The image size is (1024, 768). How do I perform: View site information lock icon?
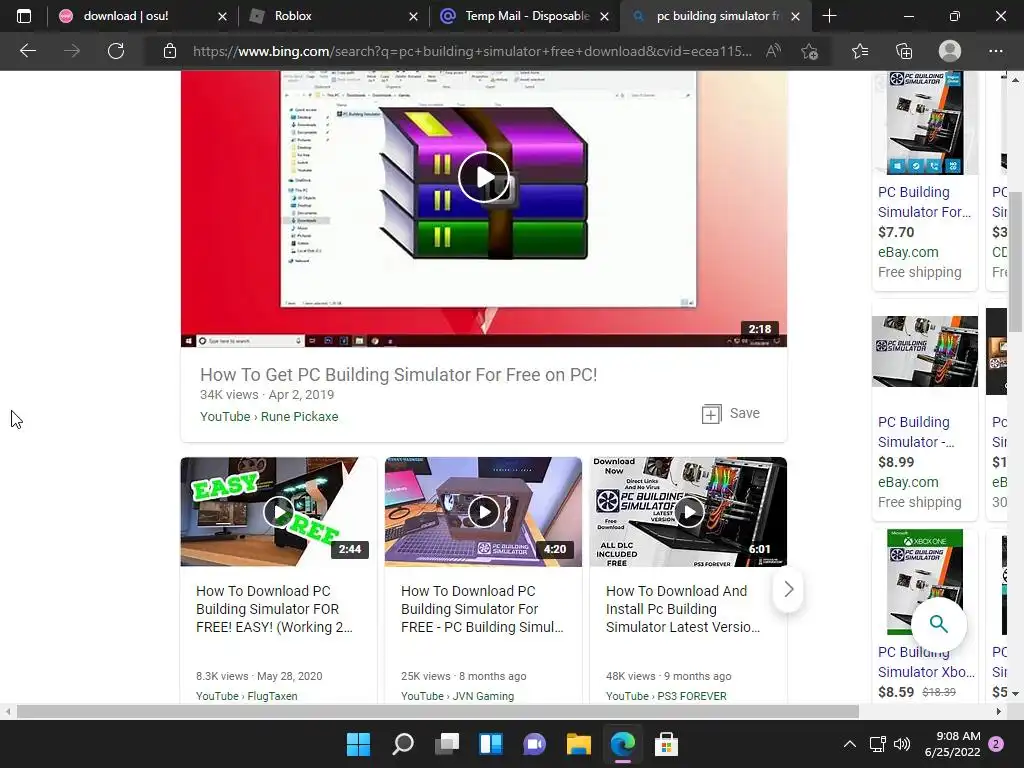click(170, 51)
